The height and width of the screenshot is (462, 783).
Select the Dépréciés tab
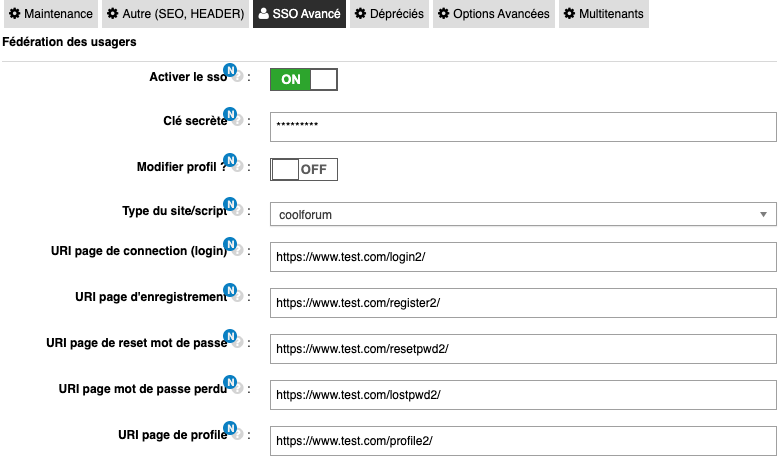(x=389, y=14)
